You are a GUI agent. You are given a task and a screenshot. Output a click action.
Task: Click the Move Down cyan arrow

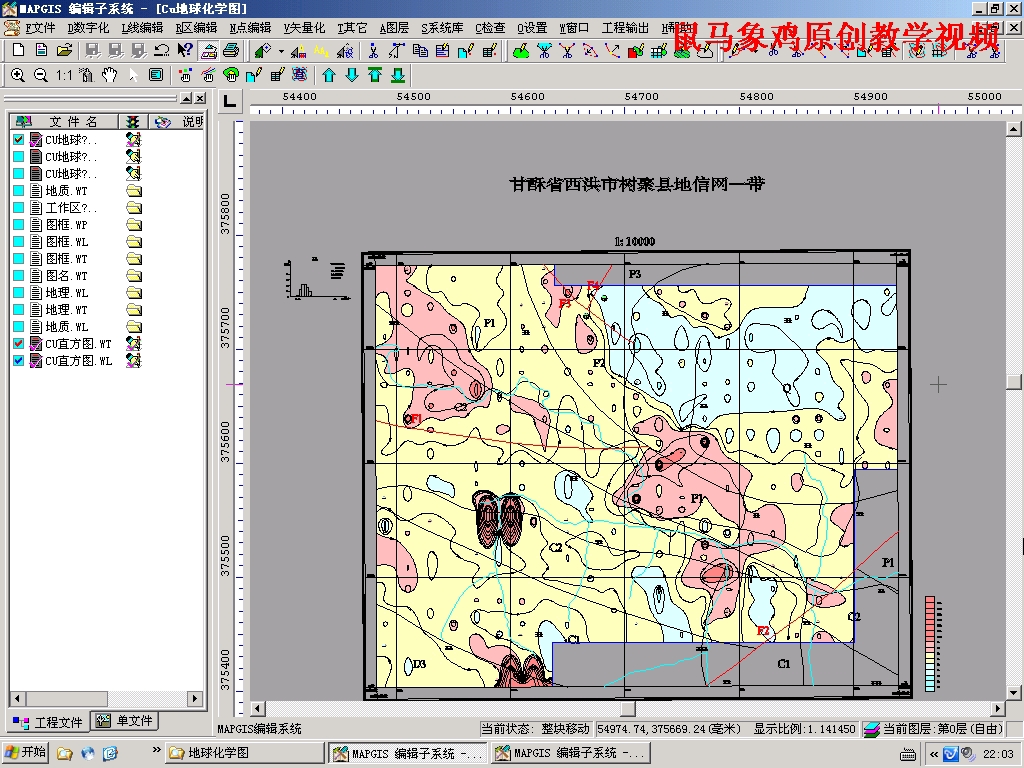[x=352, y=75]
